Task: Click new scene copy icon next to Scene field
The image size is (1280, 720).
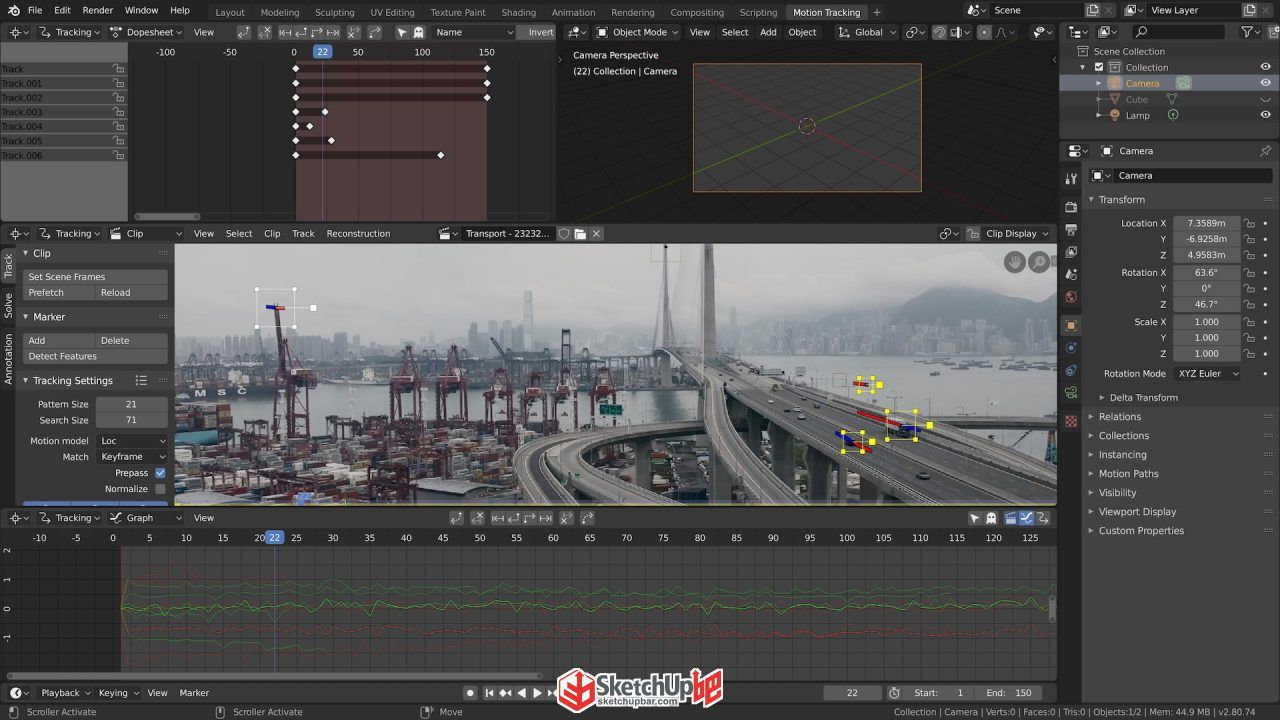Action: pos(1093,10)
